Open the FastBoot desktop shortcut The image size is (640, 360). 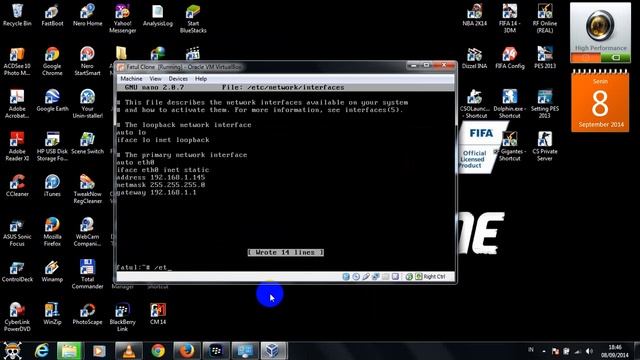coord(52,15)
